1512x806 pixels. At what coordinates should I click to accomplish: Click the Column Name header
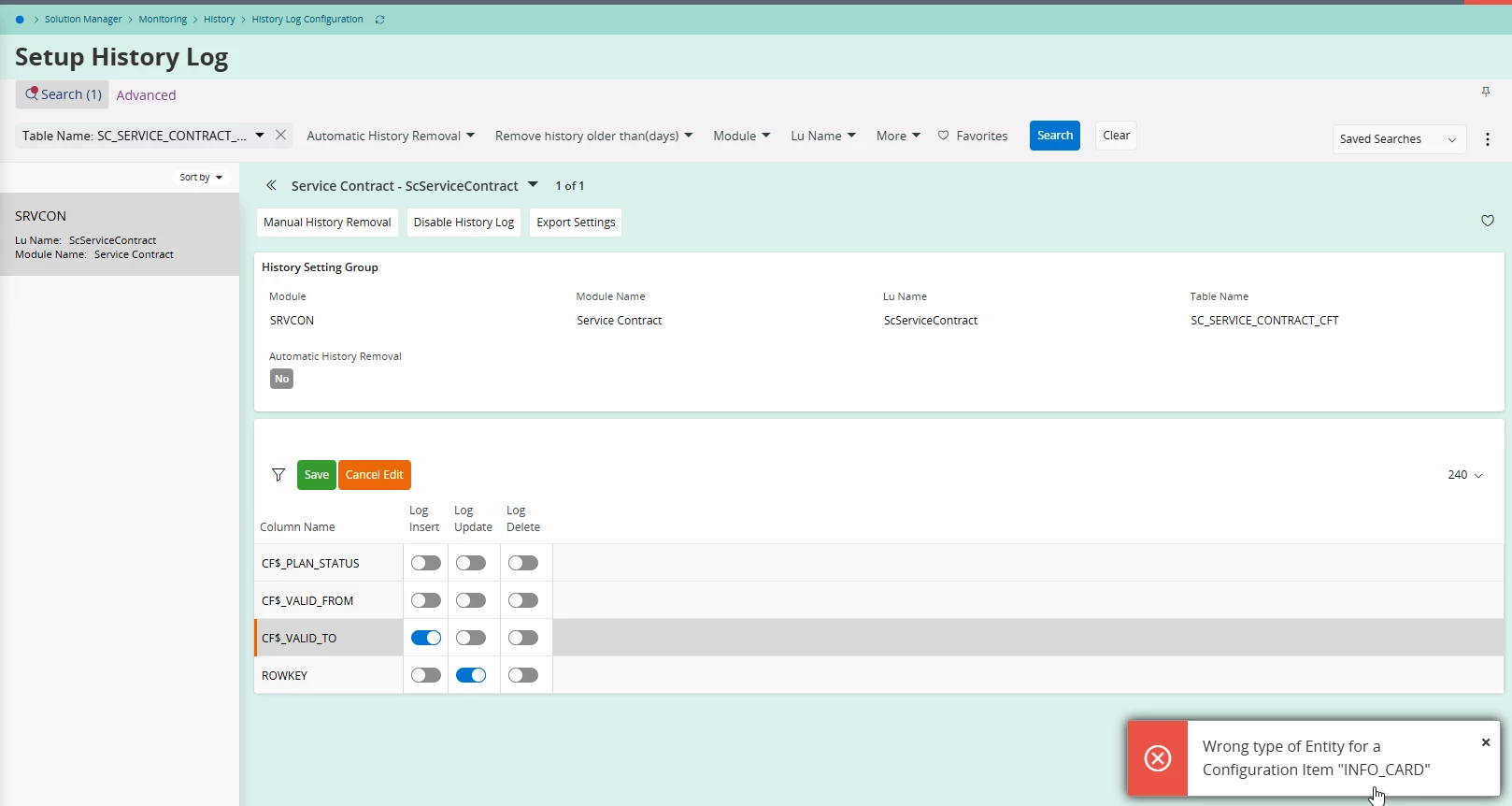coord(297,527)
